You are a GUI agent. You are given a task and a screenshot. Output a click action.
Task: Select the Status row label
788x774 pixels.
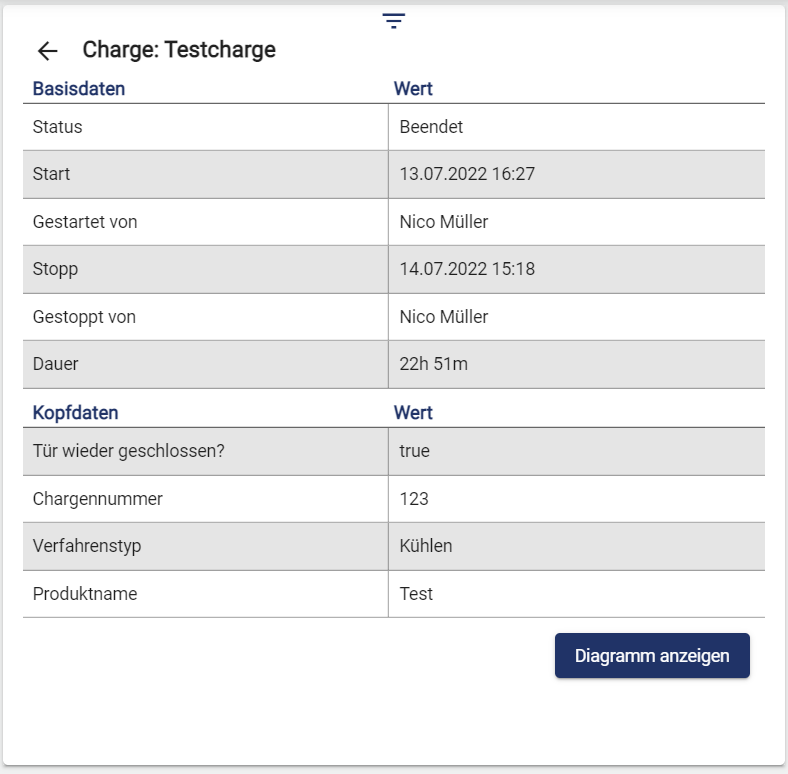(58, 127)
